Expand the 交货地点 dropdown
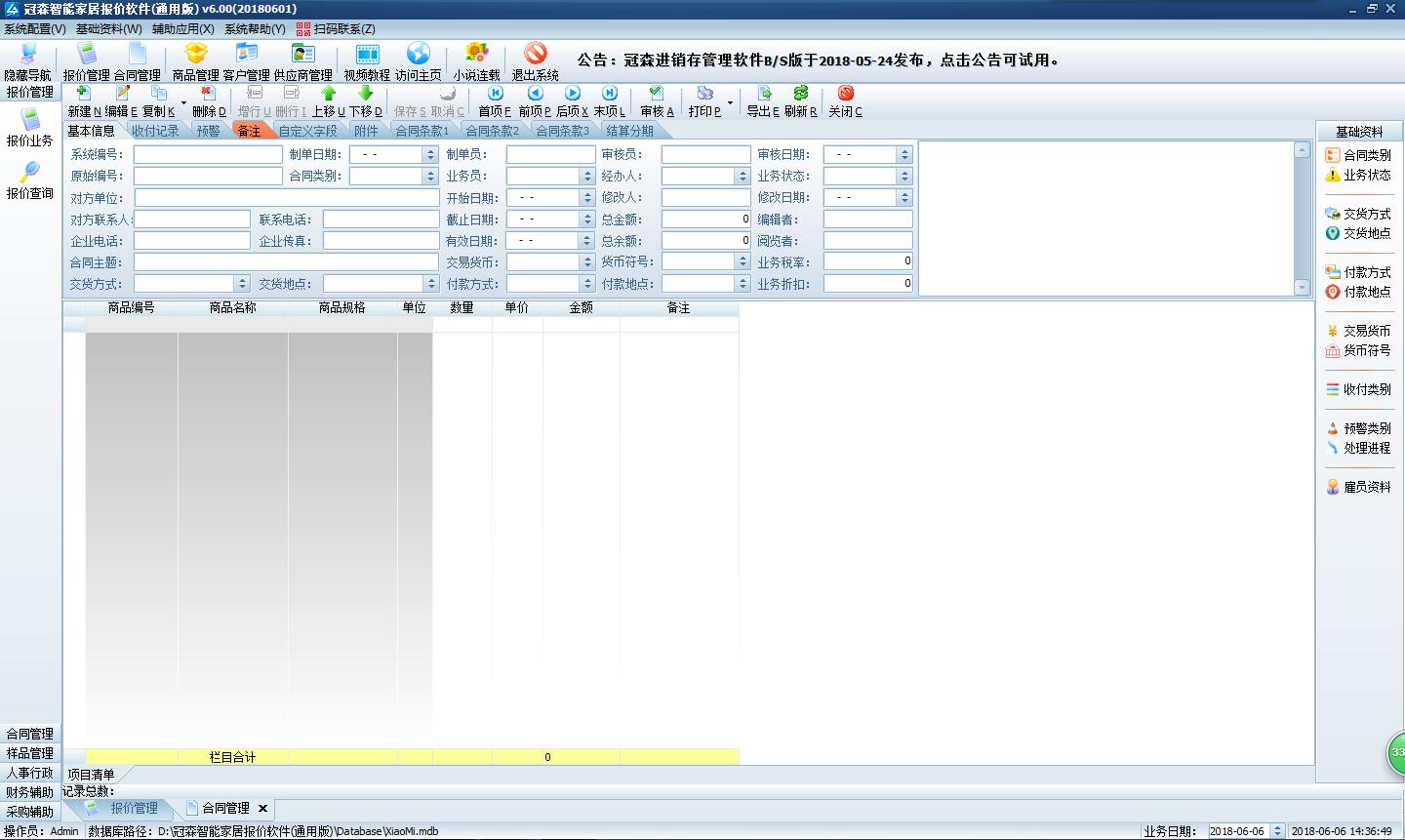Image resolution: width=1405 pixels, height=840 pixels. (431, 284)
